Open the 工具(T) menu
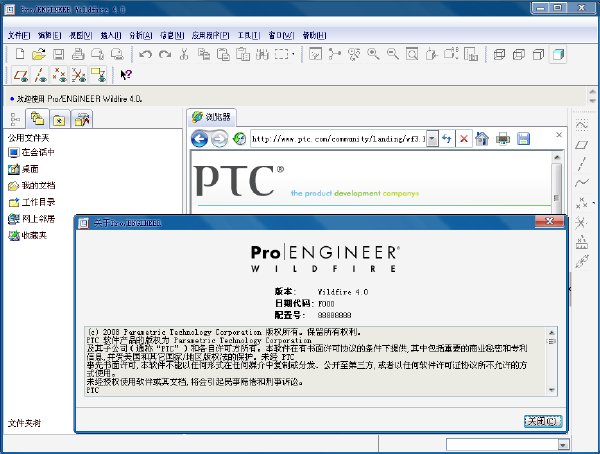Screen dimensions: 600x454 (249, 35)
